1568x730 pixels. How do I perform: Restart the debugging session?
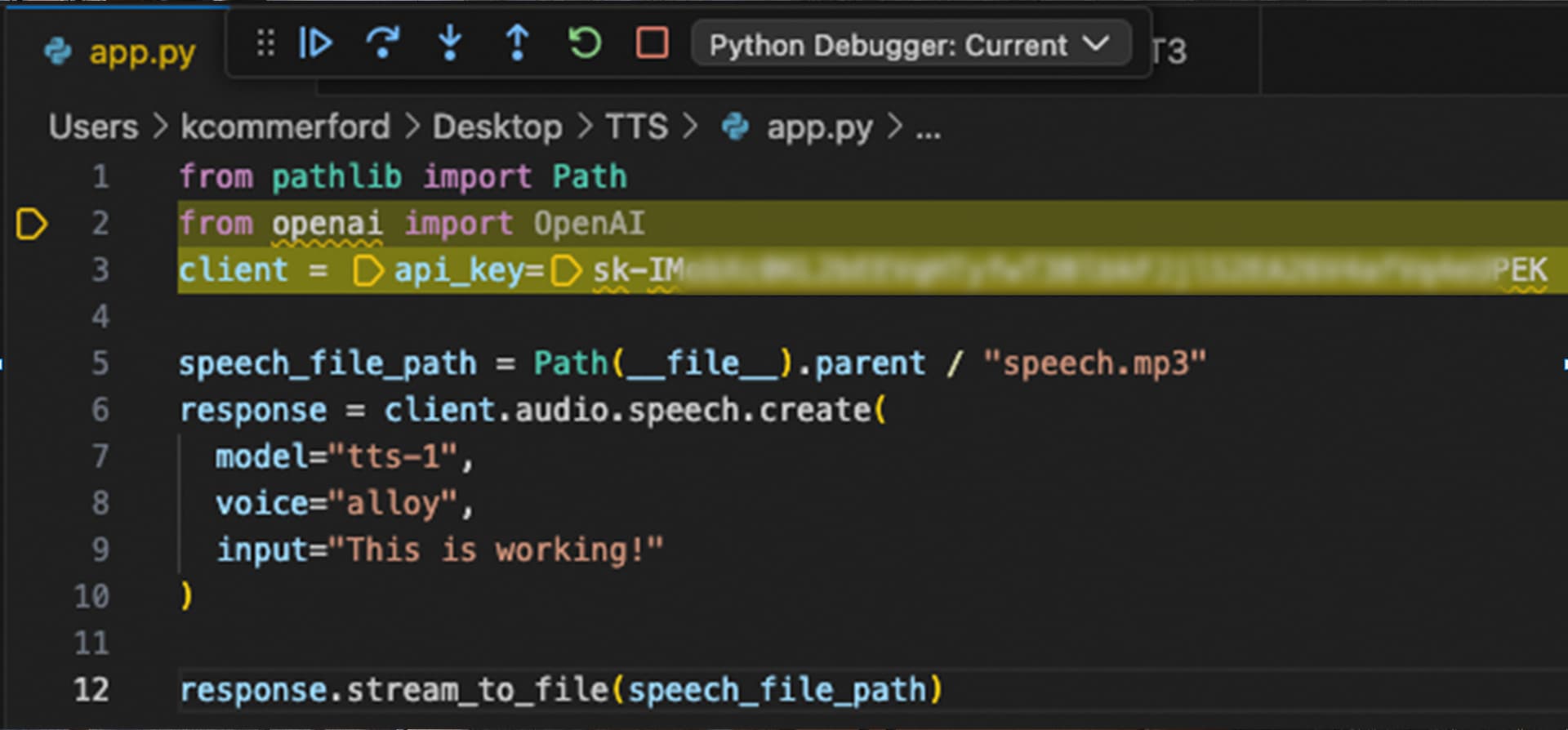pyautogui.click(x=585, y=43)
